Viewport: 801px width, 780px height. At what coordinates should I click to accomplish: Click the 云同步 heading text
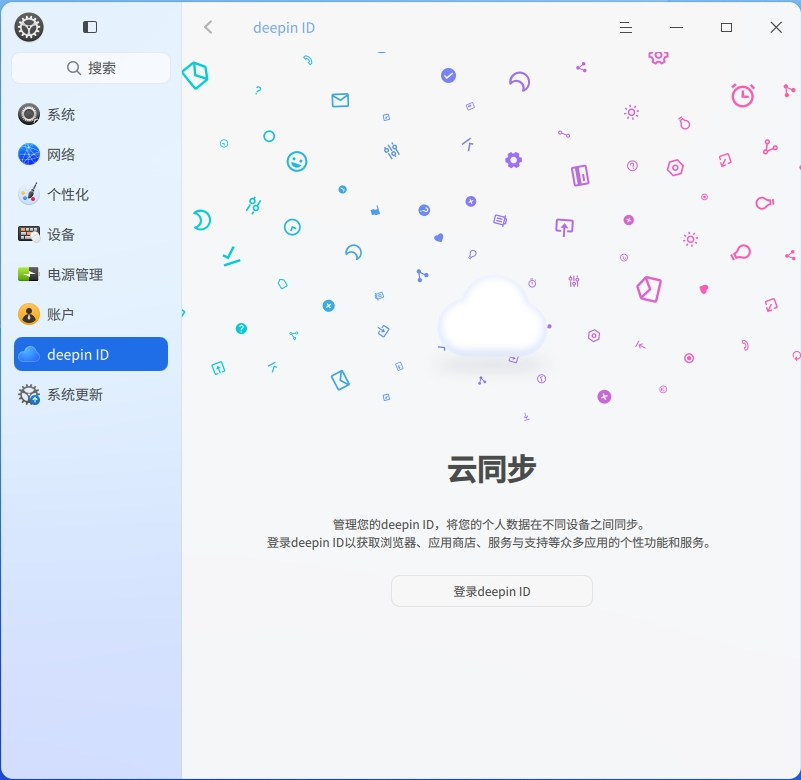[x=492, y=469]
